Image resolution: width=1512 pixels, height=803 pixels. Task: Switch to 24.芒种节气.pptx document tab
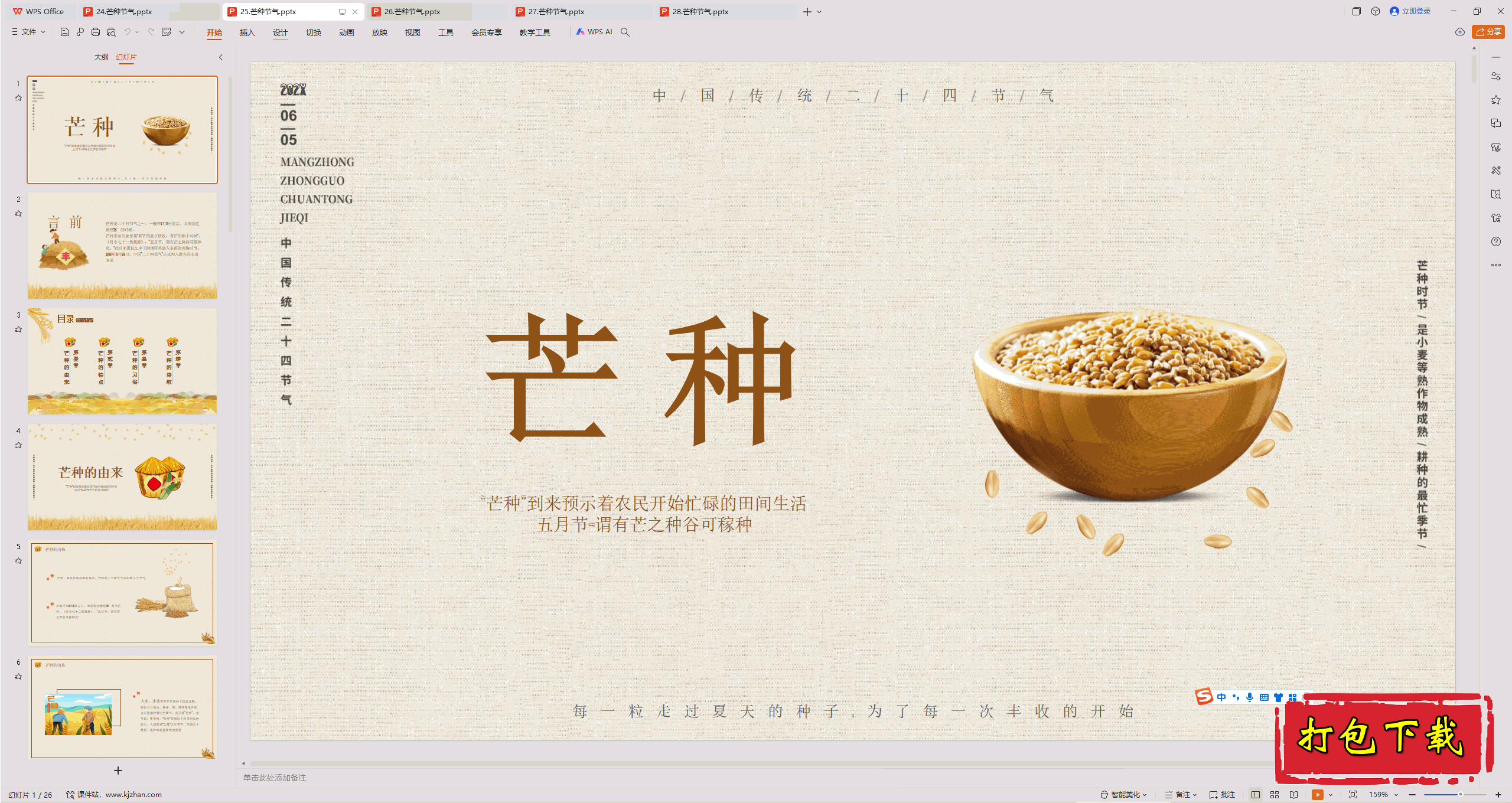pyautogui.click(x=124, y=11)
